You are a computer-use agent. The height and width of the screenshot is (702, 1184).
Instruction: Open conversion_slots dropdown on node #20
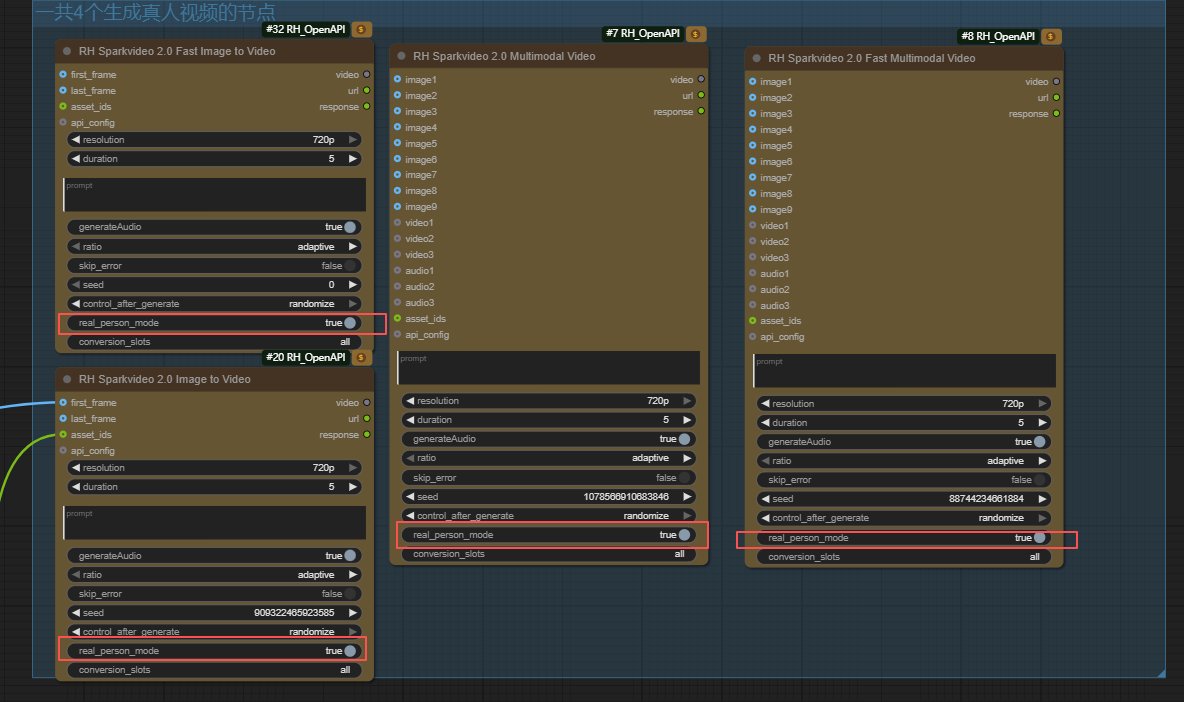(214, 670)
